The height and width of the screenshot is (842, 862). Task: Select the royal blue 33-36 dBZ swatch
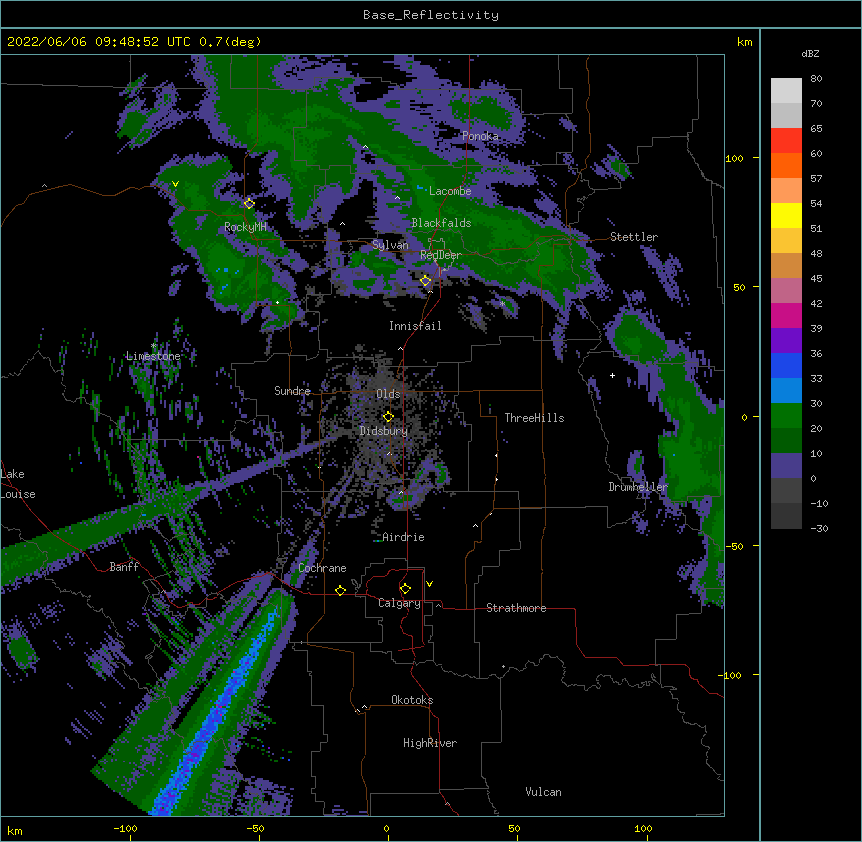[x=786, y=365]
